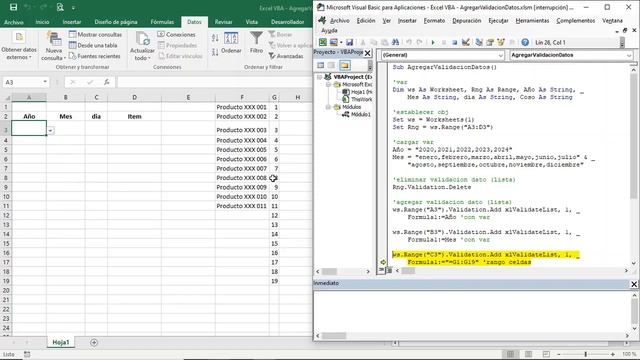Adjust the Excel zoom slider handle
The image size is (640, 360).
click(585, 354)
